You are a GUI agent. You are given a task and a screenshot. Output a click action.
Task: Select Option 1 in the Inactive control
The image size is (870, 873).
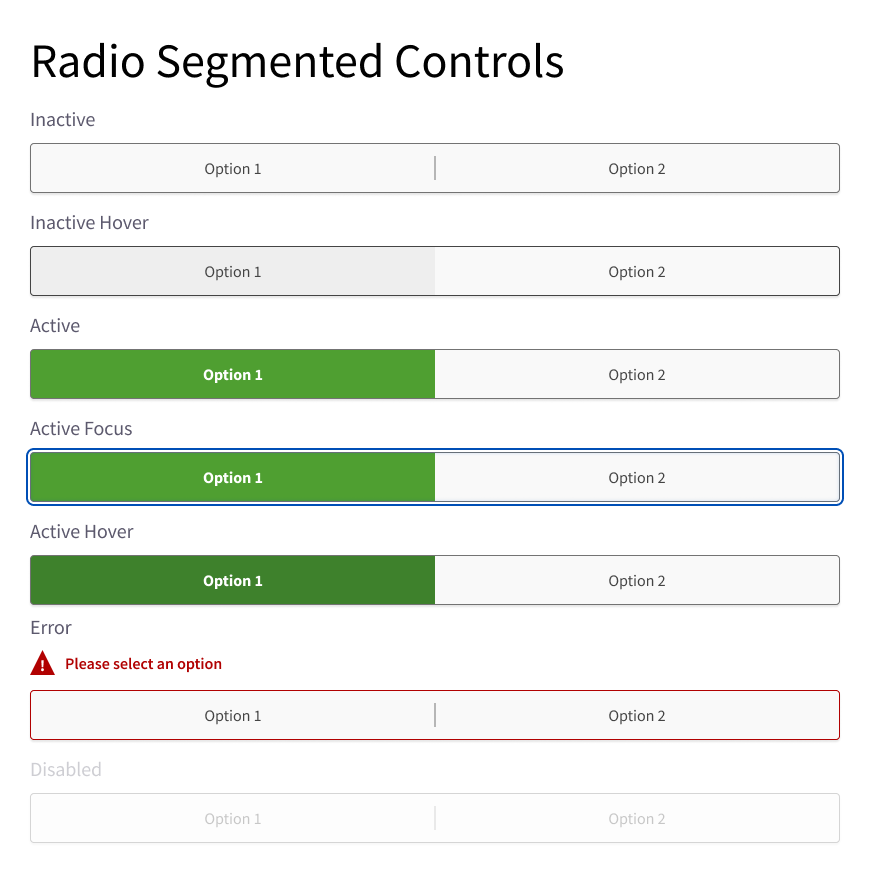(233, 168)
